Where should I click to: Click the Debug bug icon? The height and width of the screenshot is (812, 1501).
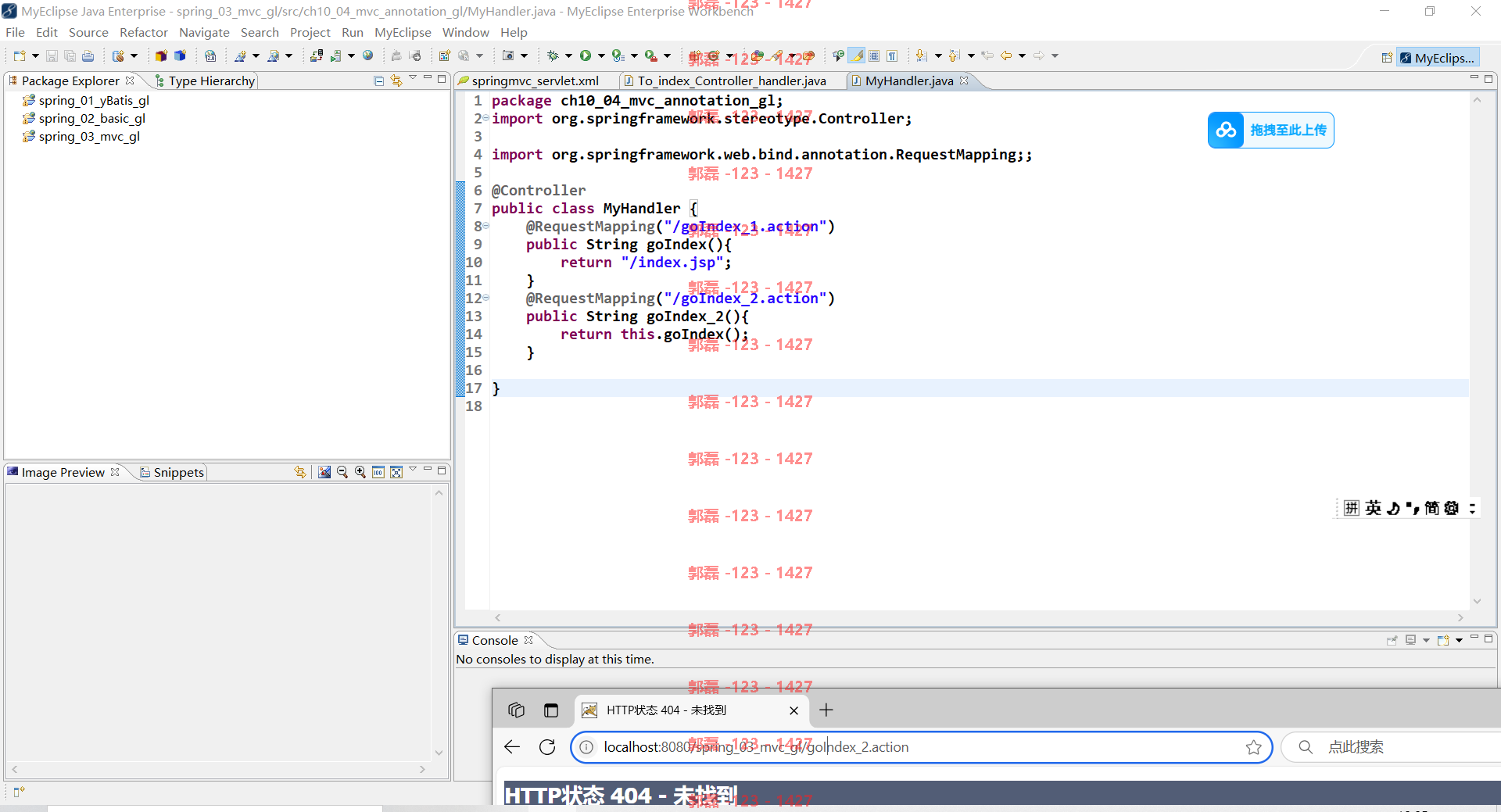pyautogui.click(x=553, y=55)
